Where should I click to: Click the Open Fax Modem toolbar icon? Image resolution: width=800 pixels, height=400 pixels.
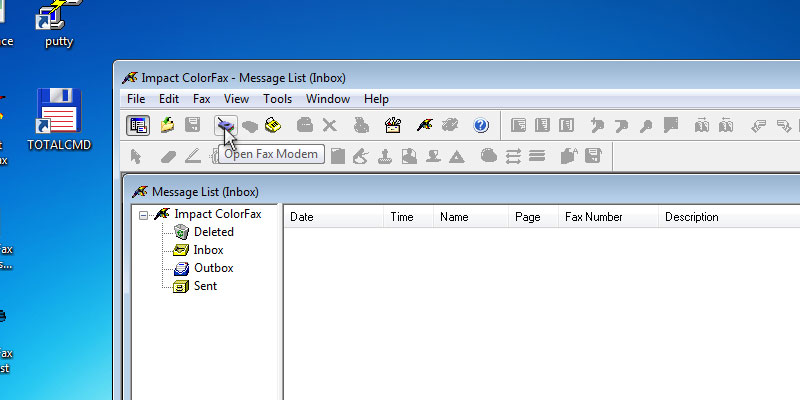click(226, 126)
